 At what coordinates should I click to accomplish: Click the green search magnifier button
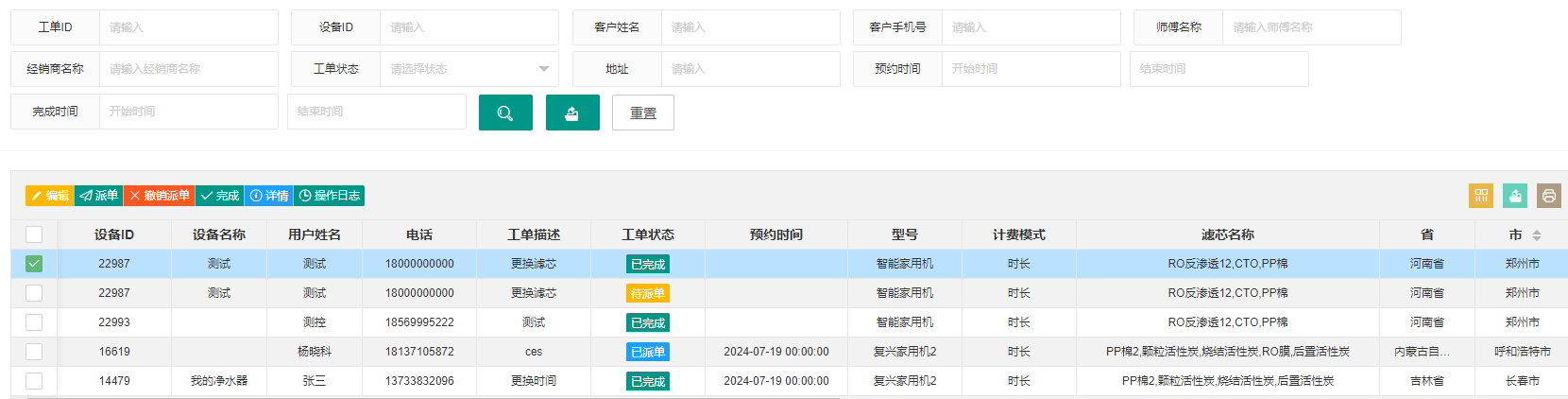pyautogui.click(x=505, y=113)
